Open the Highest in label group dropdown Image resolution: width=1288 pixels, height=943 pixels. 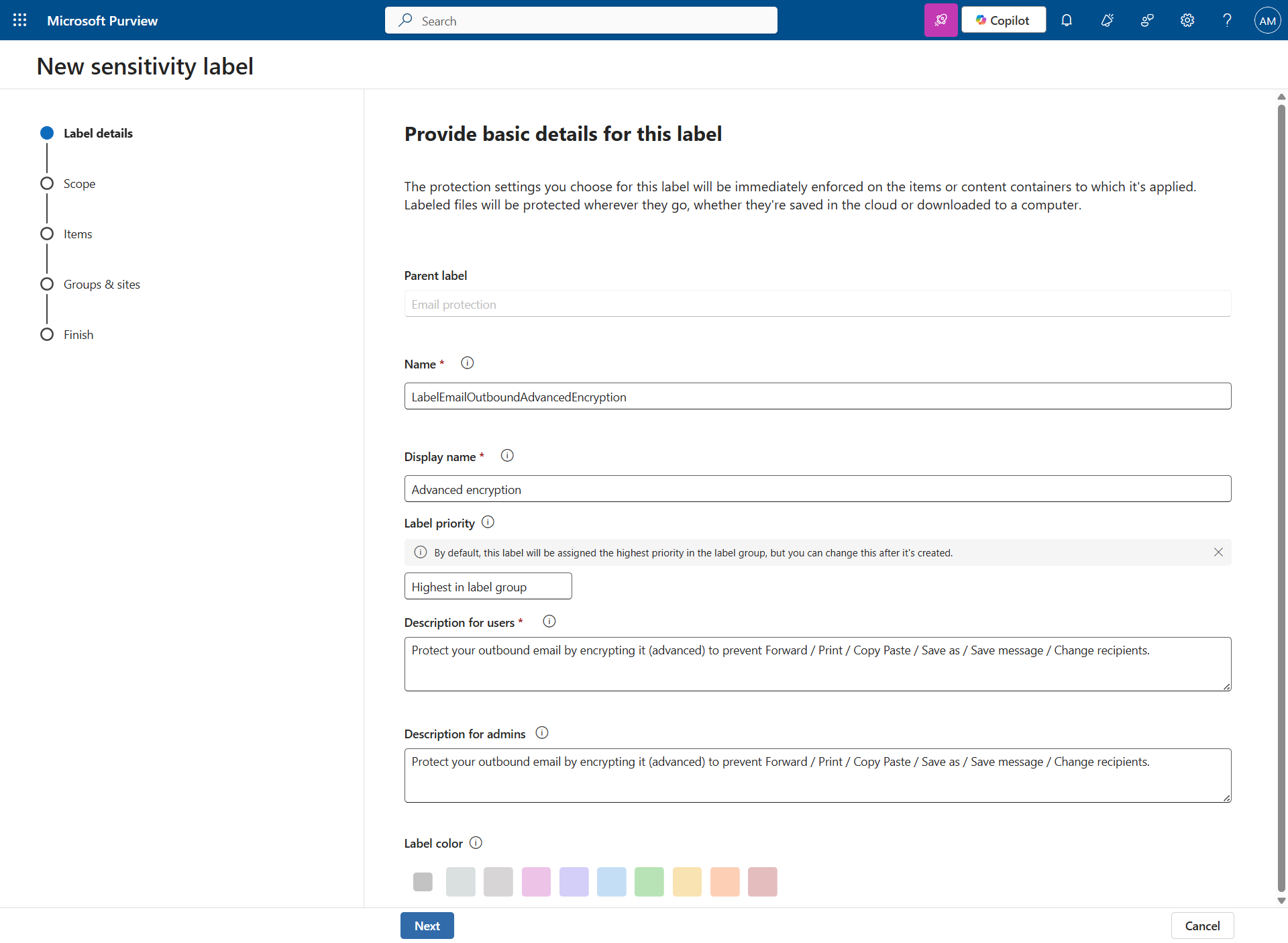pyautogui.click(x=488, y=587)
